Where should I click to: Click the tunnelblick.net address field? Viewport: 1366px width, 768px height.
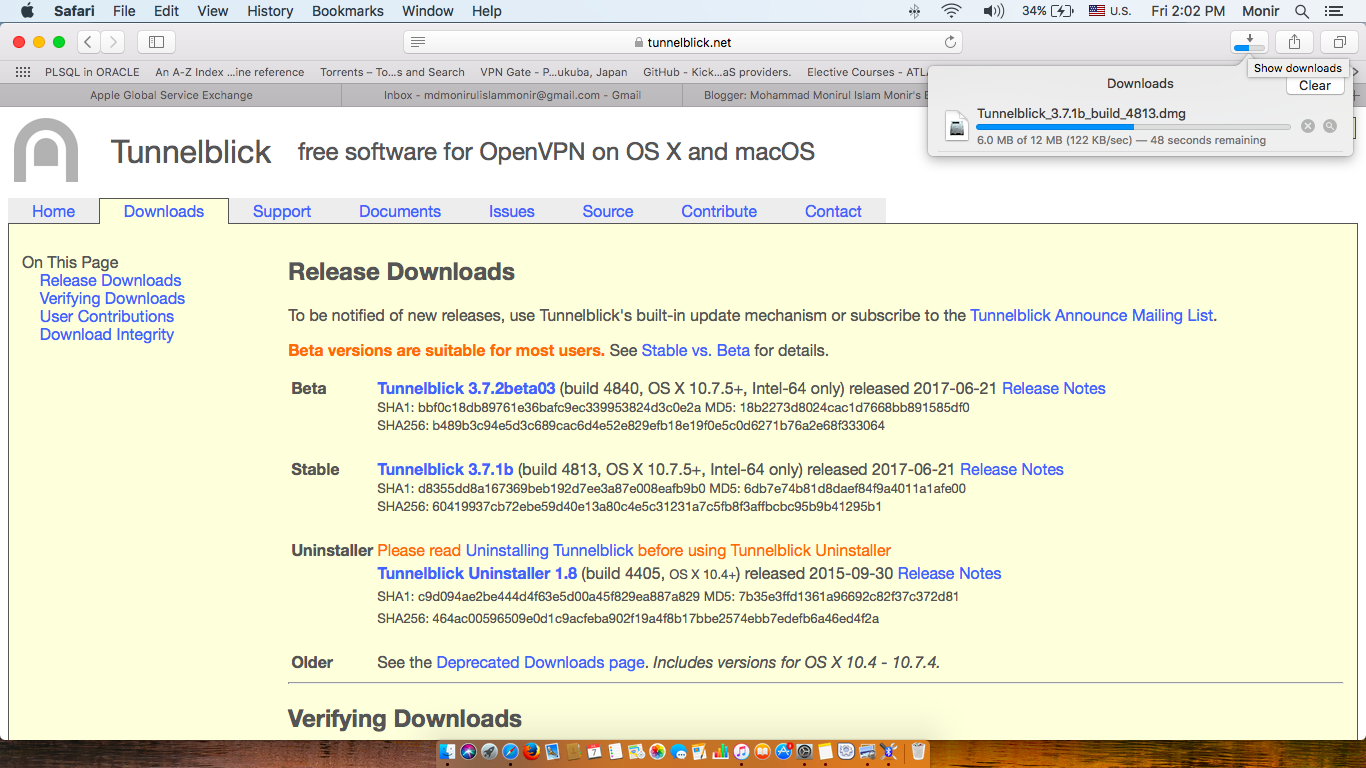click(683, 42)
